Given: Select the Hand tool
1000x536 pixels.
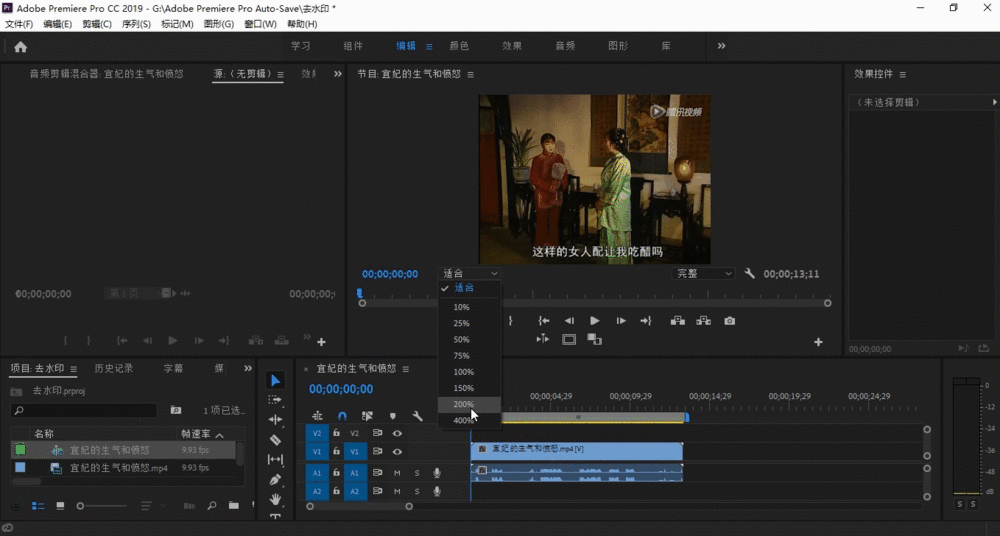Looking at the screenshot, I should (x=276, y=498).
